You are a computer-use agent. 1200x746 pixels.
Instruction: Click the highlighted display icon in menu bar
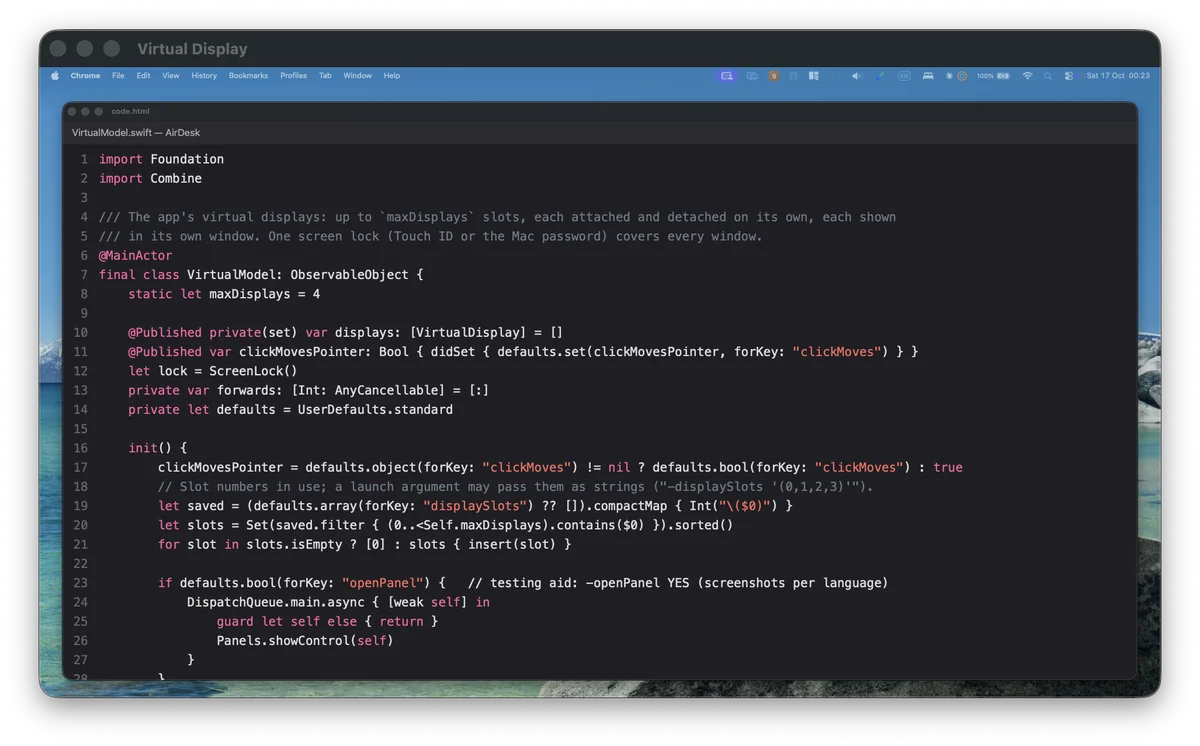pyautogui.click(x=727, y=76)
